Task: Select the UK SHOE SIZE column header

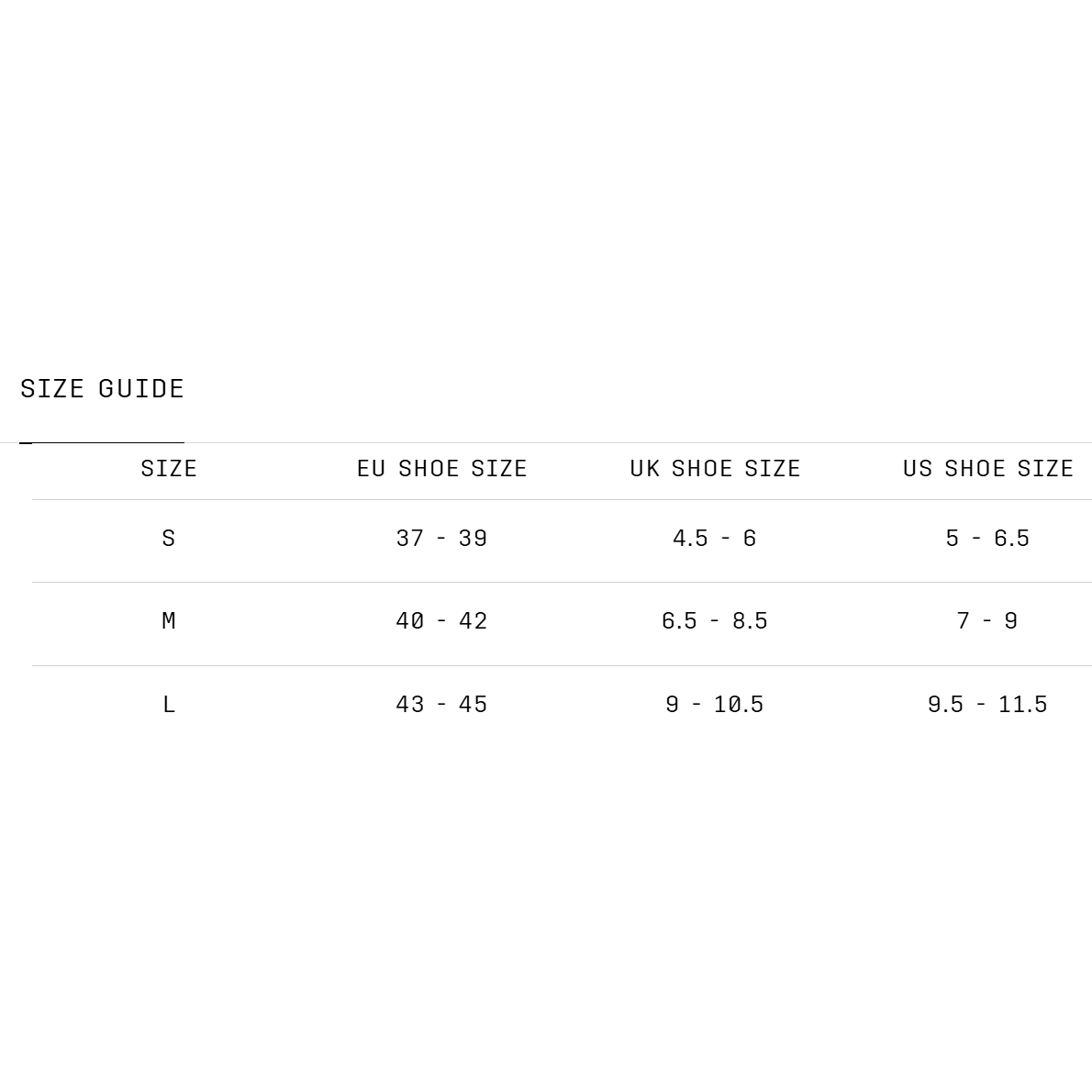Action: coord(715,469)
